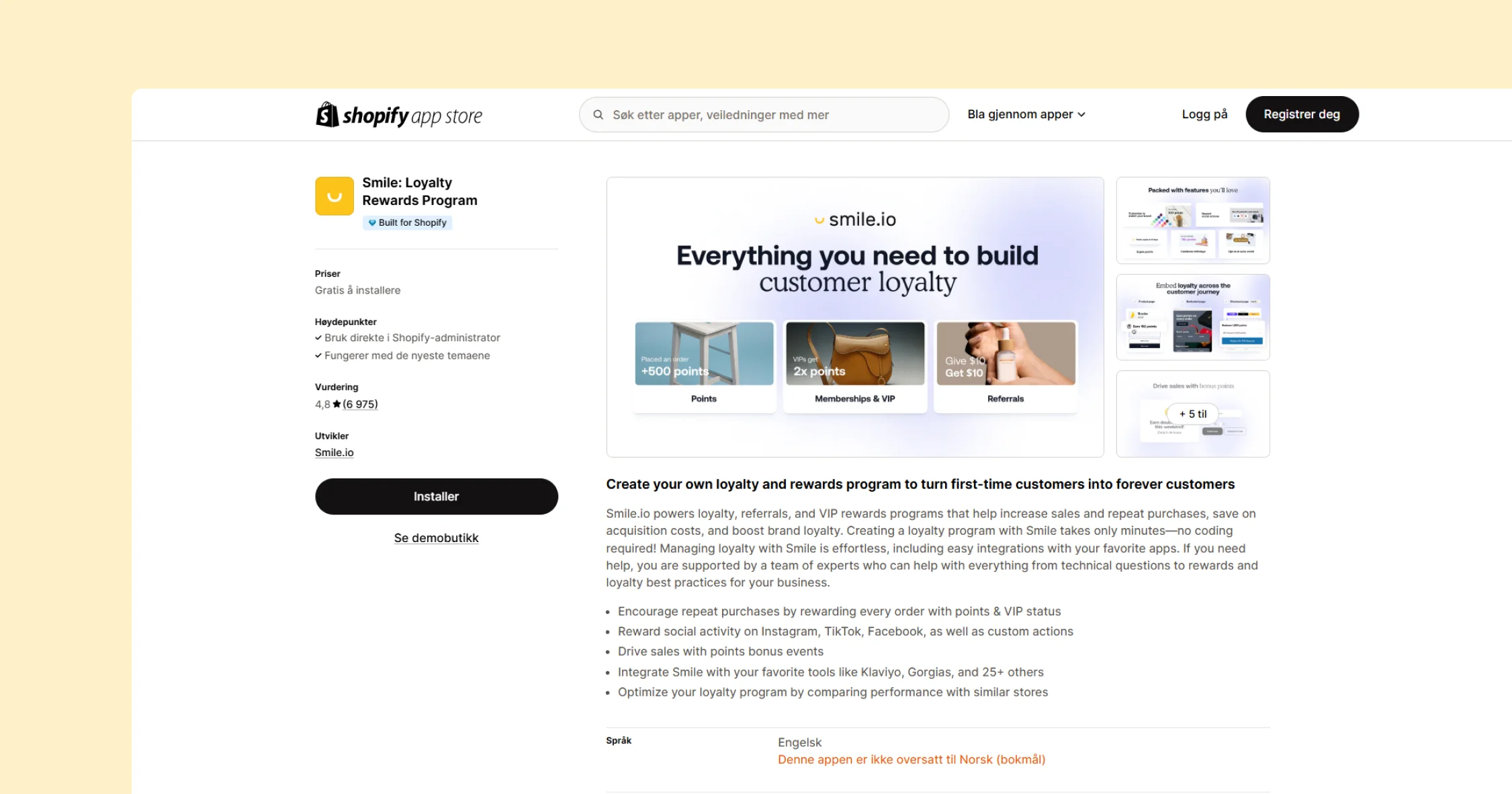Click the Integrate Smile with Klaviyo bullet
Viewport: 1512px width, 794px height.
click(x=830, y=672)
